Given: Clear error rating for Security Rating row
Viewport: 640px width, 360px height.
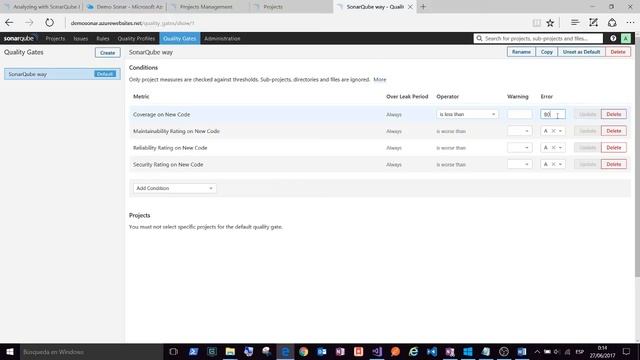Looking at the screenshot, I should click(x=553, y=164).
